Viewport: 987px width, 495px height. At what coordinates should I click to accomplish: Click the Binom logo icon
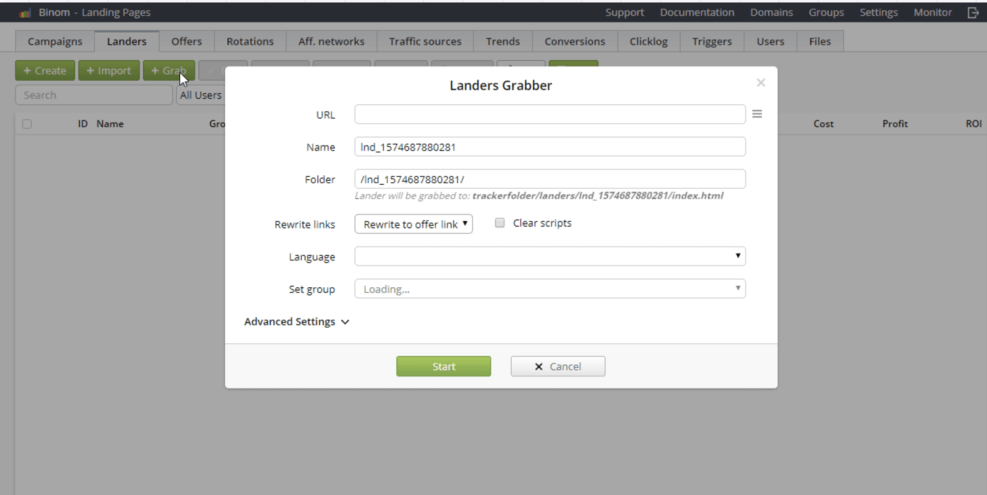click(24, 13)
